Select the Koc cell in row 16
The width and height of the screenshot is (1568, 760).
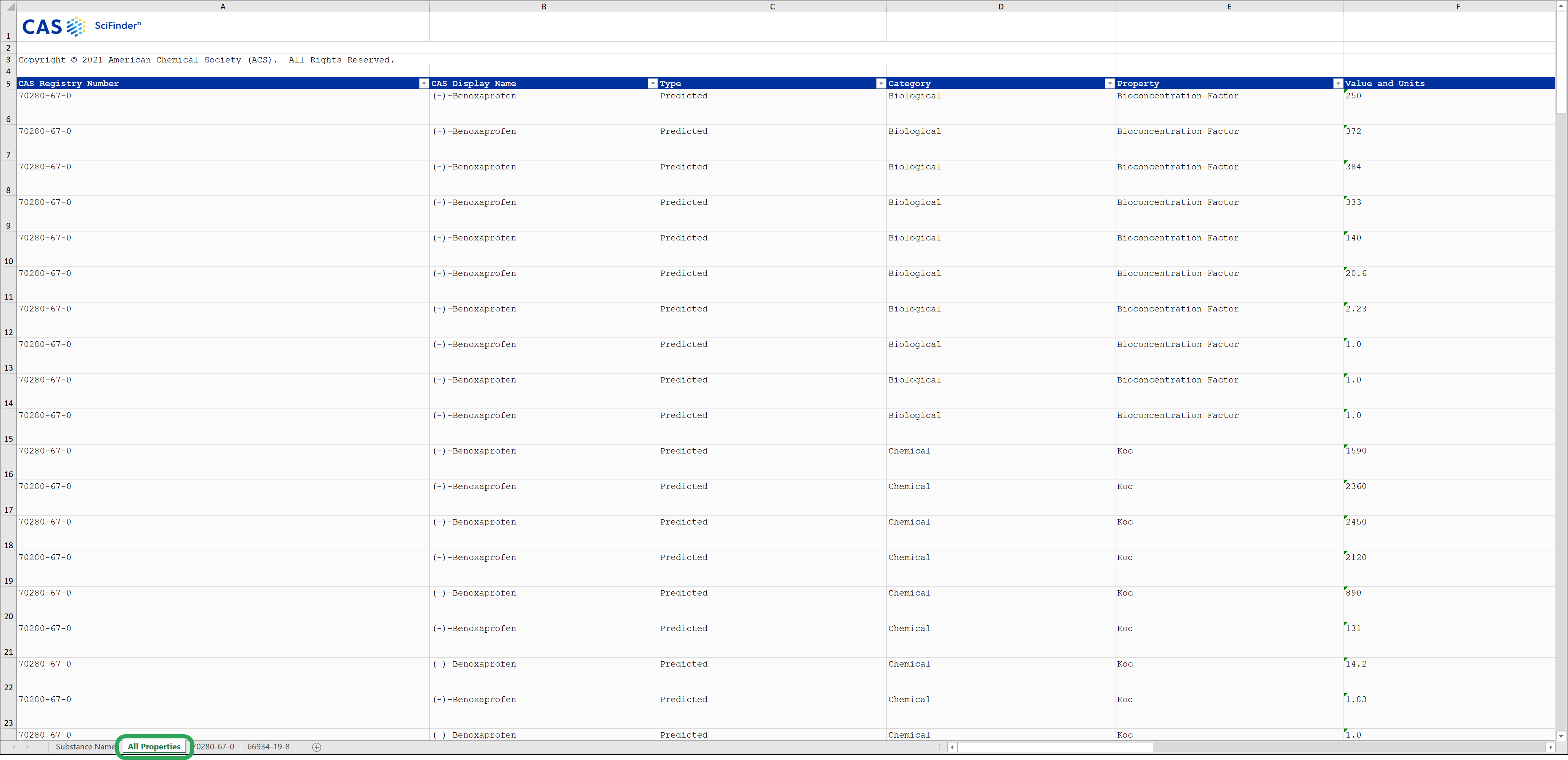(1229, 462)
